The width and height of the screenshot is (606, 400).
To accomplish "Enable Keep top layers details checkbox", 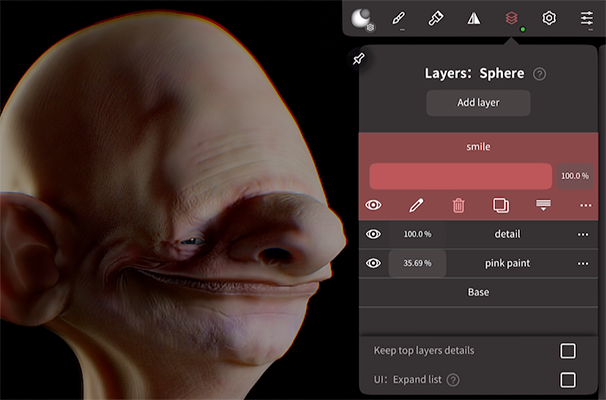I will tap(567, 350).
